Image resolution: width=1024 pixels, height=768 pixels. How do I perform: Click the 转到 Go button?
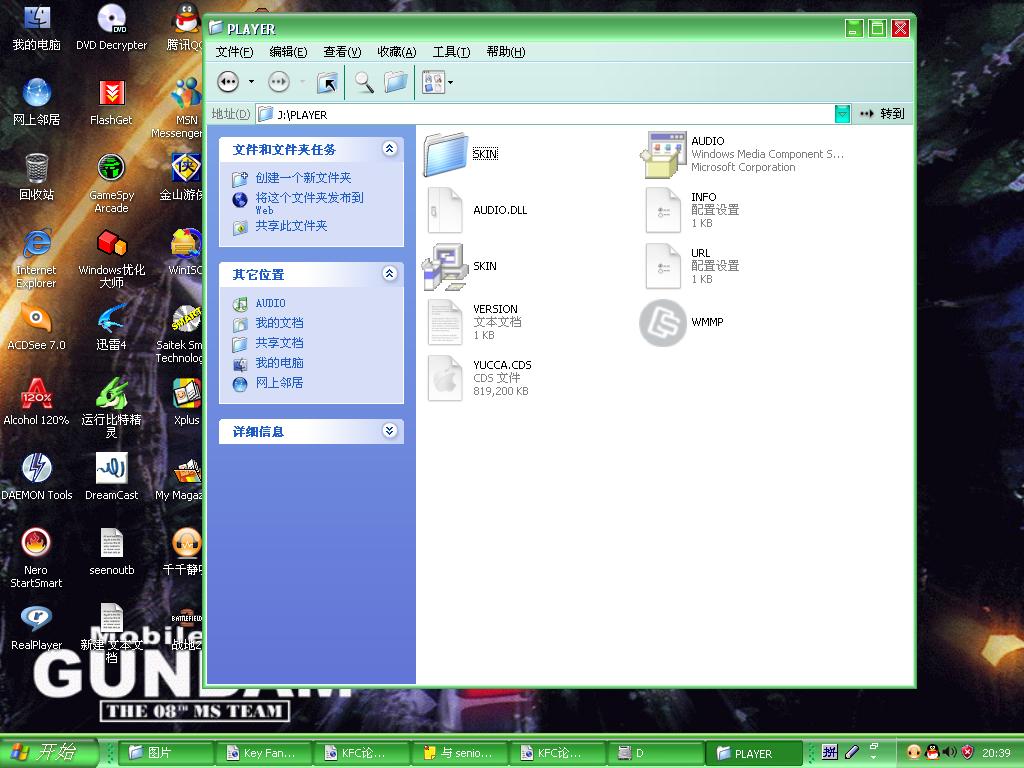point(882,114)
